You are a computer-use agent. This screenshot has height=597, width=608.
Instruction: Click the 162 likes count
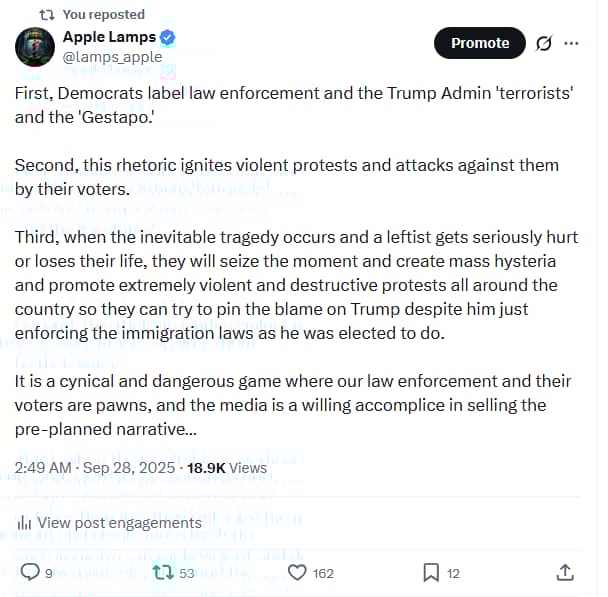coord(323,573)
